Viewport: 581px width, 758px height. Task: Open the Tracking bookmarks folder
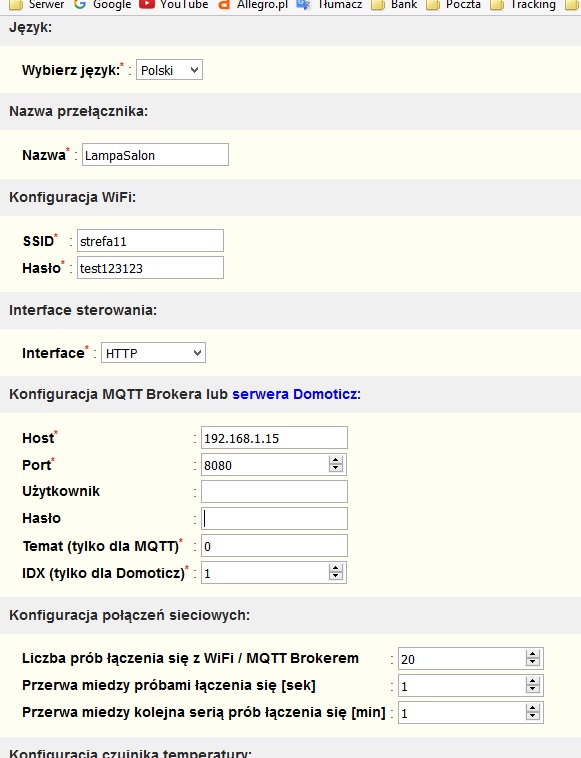523,5
